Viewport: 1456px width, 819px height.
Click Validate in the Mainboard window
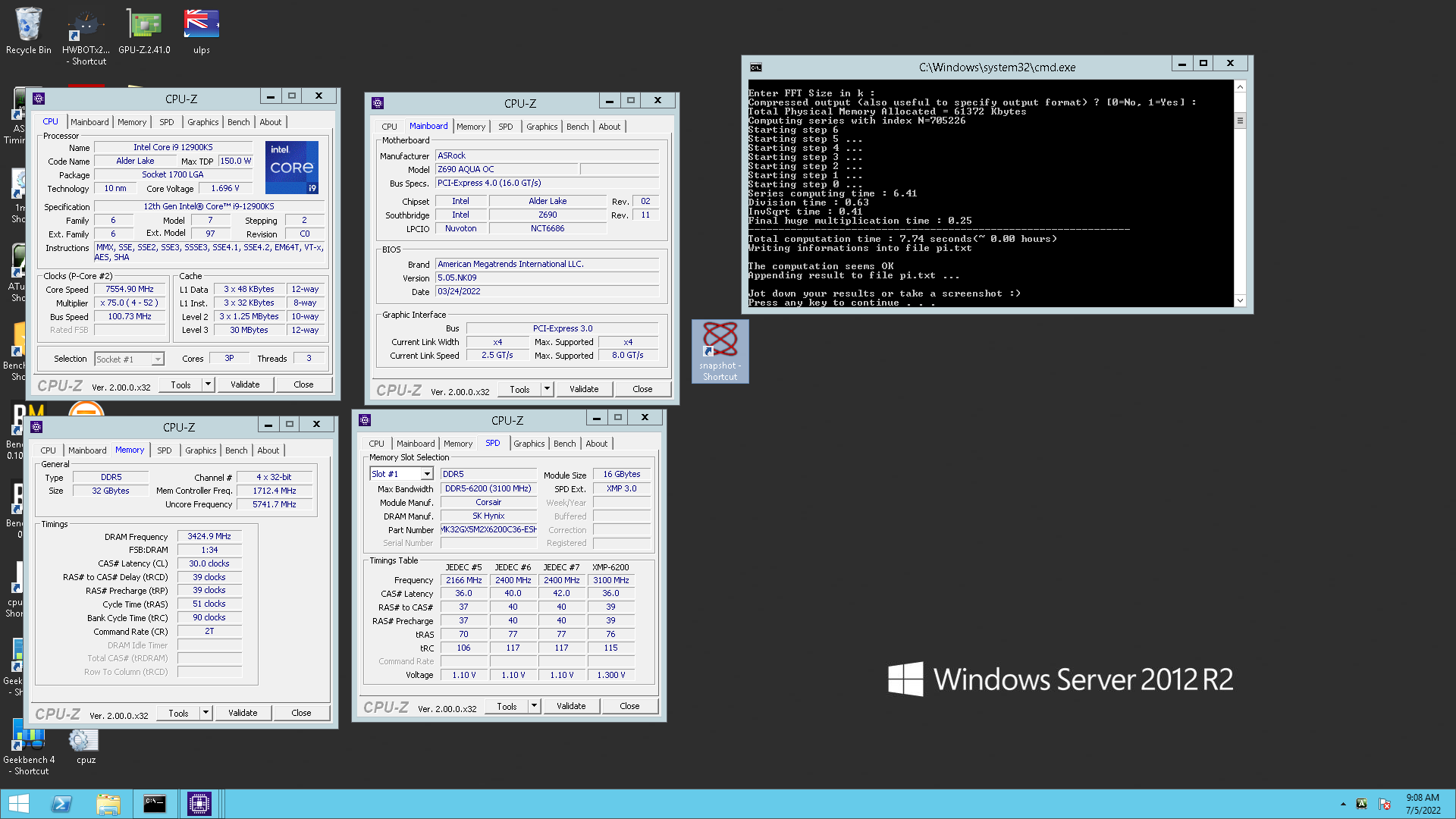click(584, 389)
